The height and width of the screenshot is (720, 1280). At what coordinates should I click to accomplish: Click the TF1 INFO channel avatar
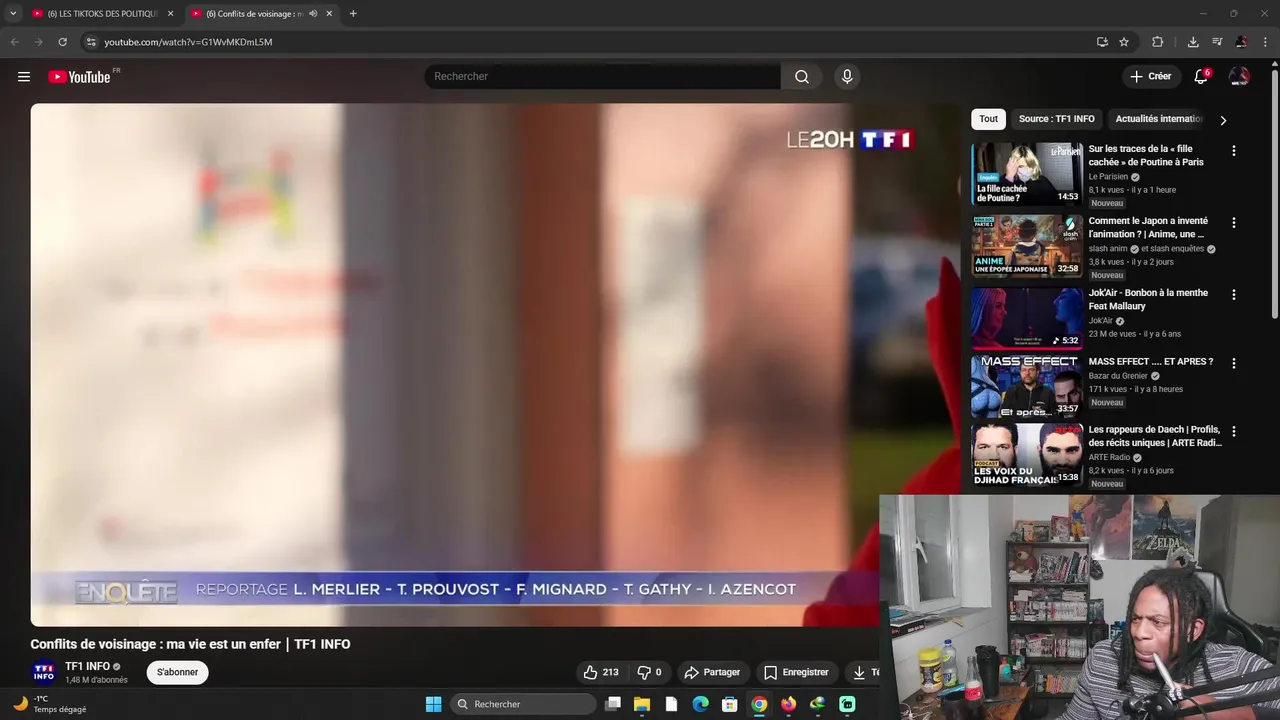44,672
